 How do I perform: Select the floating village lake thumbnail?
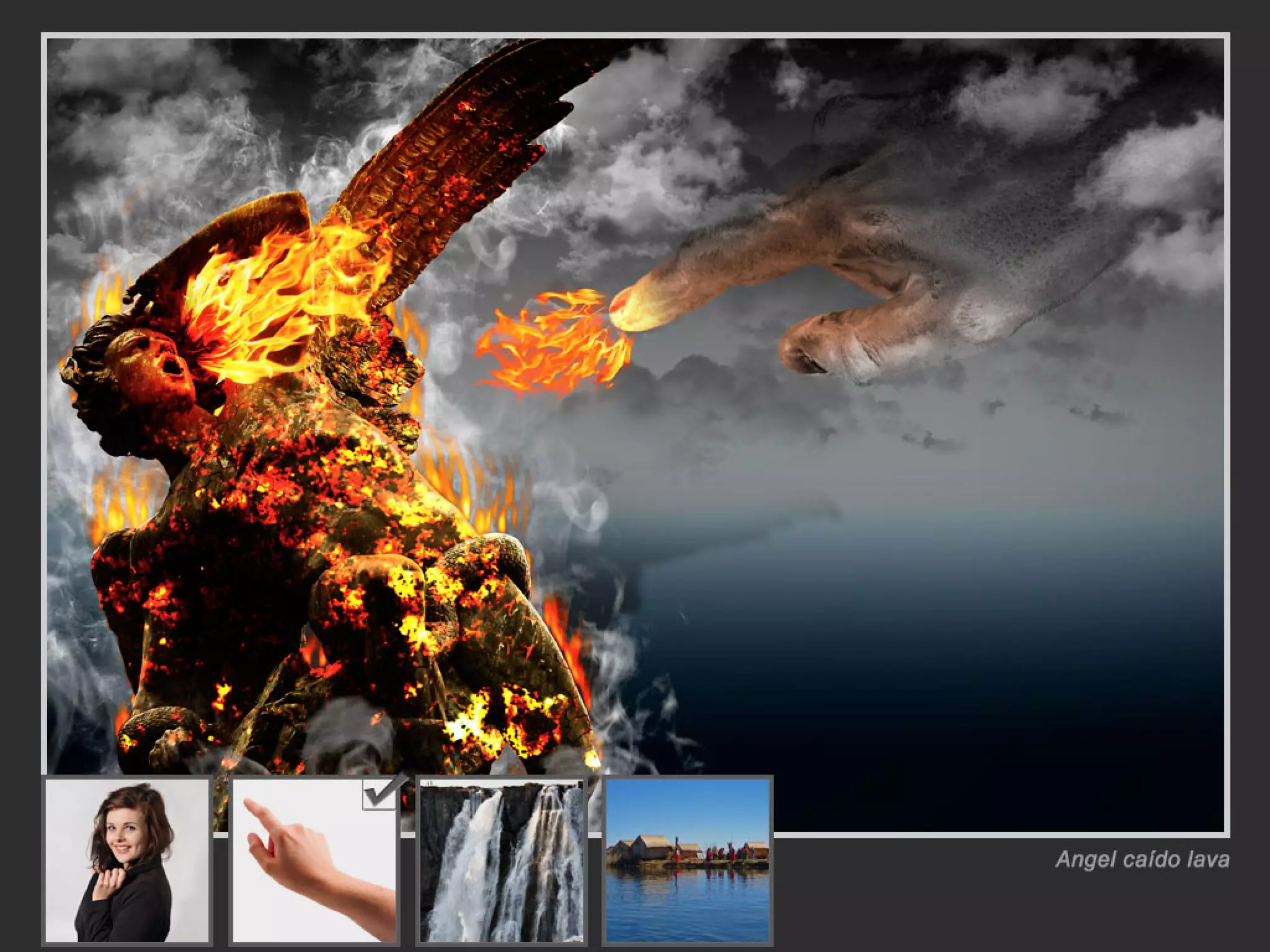tap(687, 860)
